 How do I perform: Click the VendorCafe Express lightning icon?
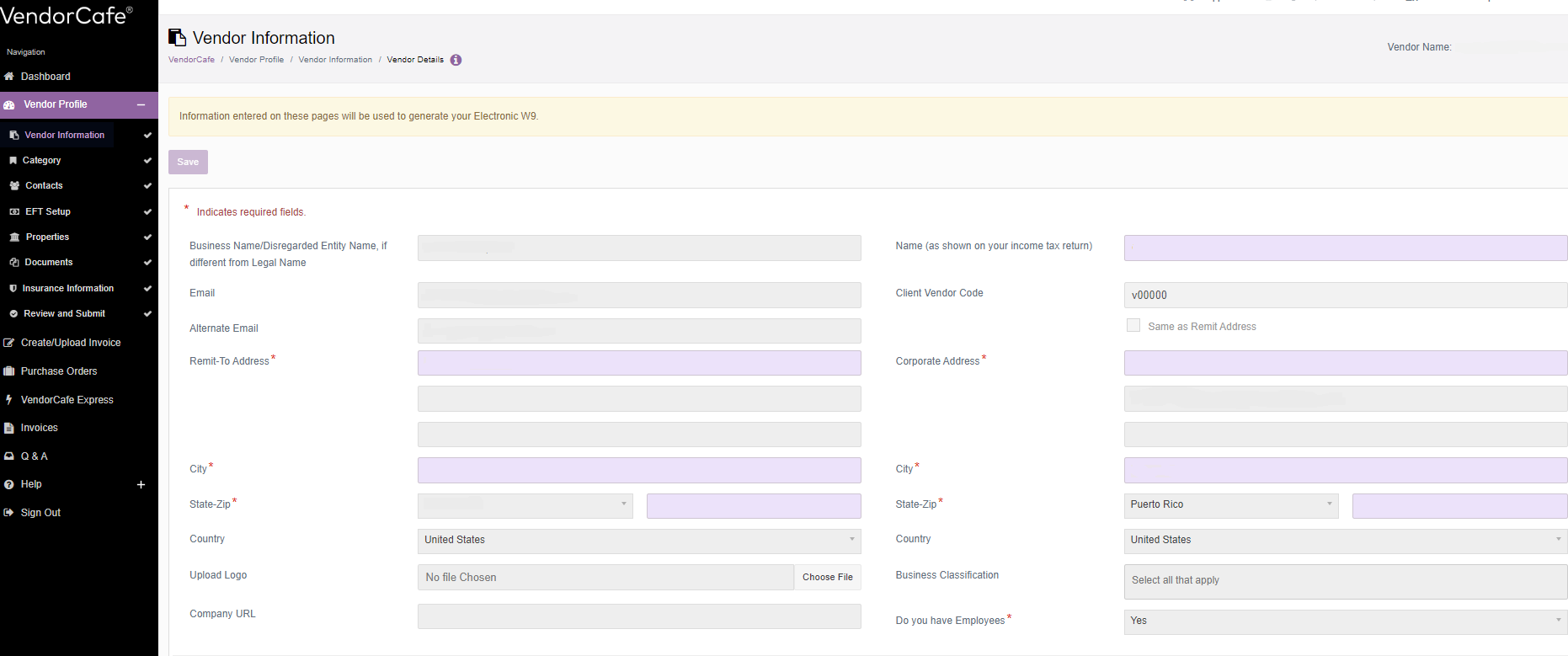click(9, 400)
